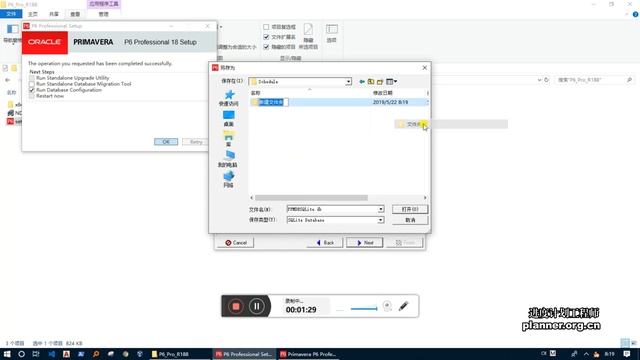
Task: Toggle hidden items checkbox in ribbon
Action: (266, 47)
